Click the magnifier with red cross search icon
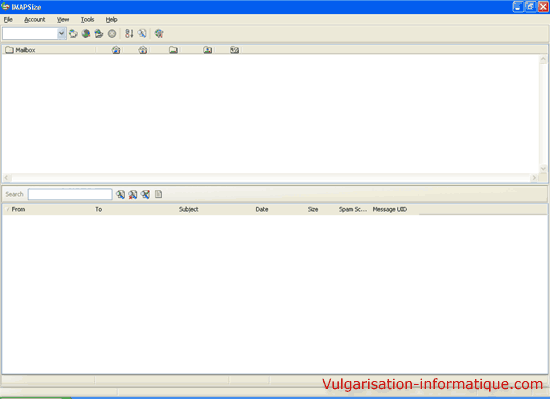Image resolution: width=550 pixels, height=399 pixels. click(x=133, y=194)
